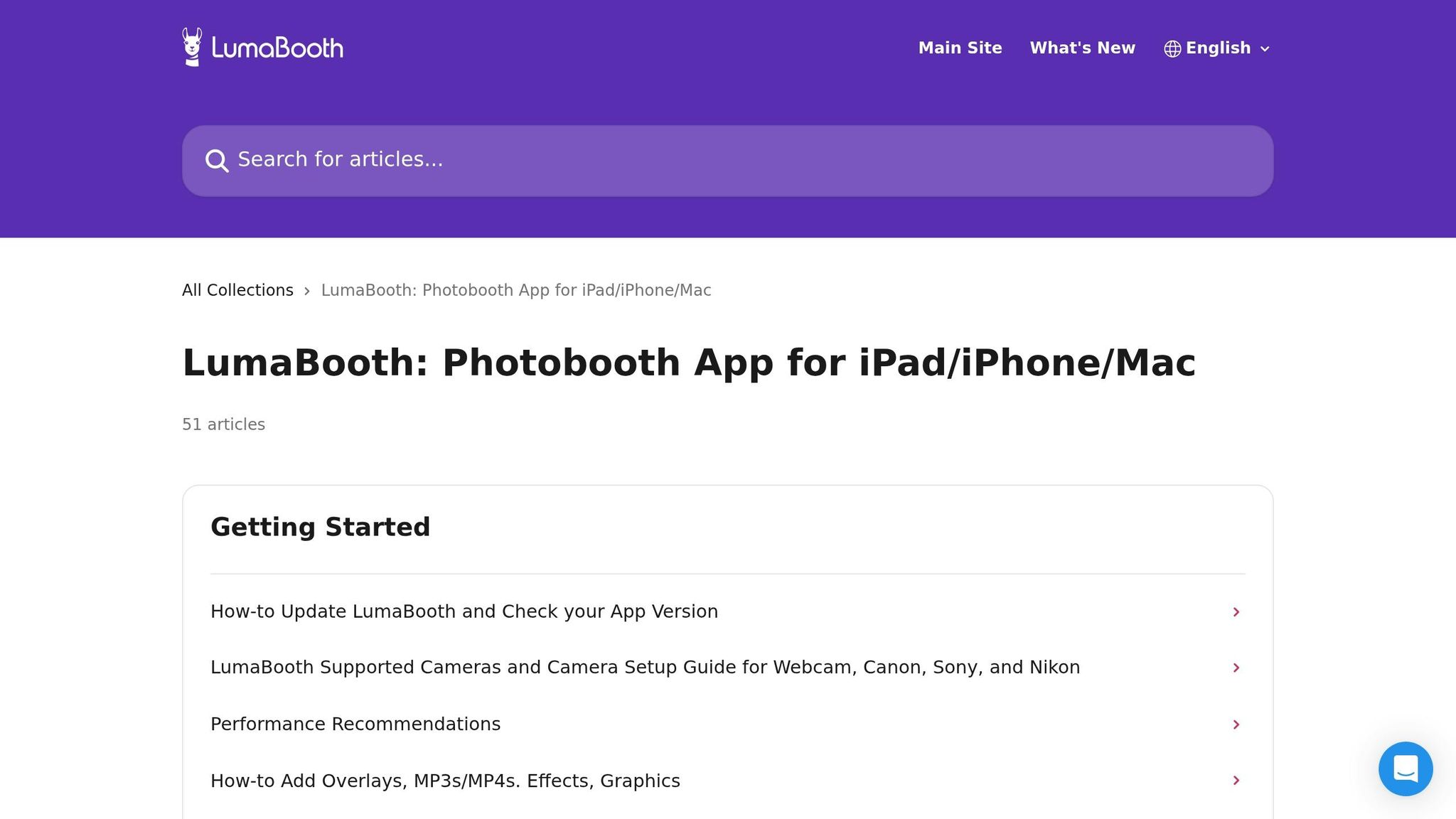The height and width of the screenshot is (819, 1456).
Task: Click chevron beside Performance Recommendations
Action: (x=1236, y=724)
